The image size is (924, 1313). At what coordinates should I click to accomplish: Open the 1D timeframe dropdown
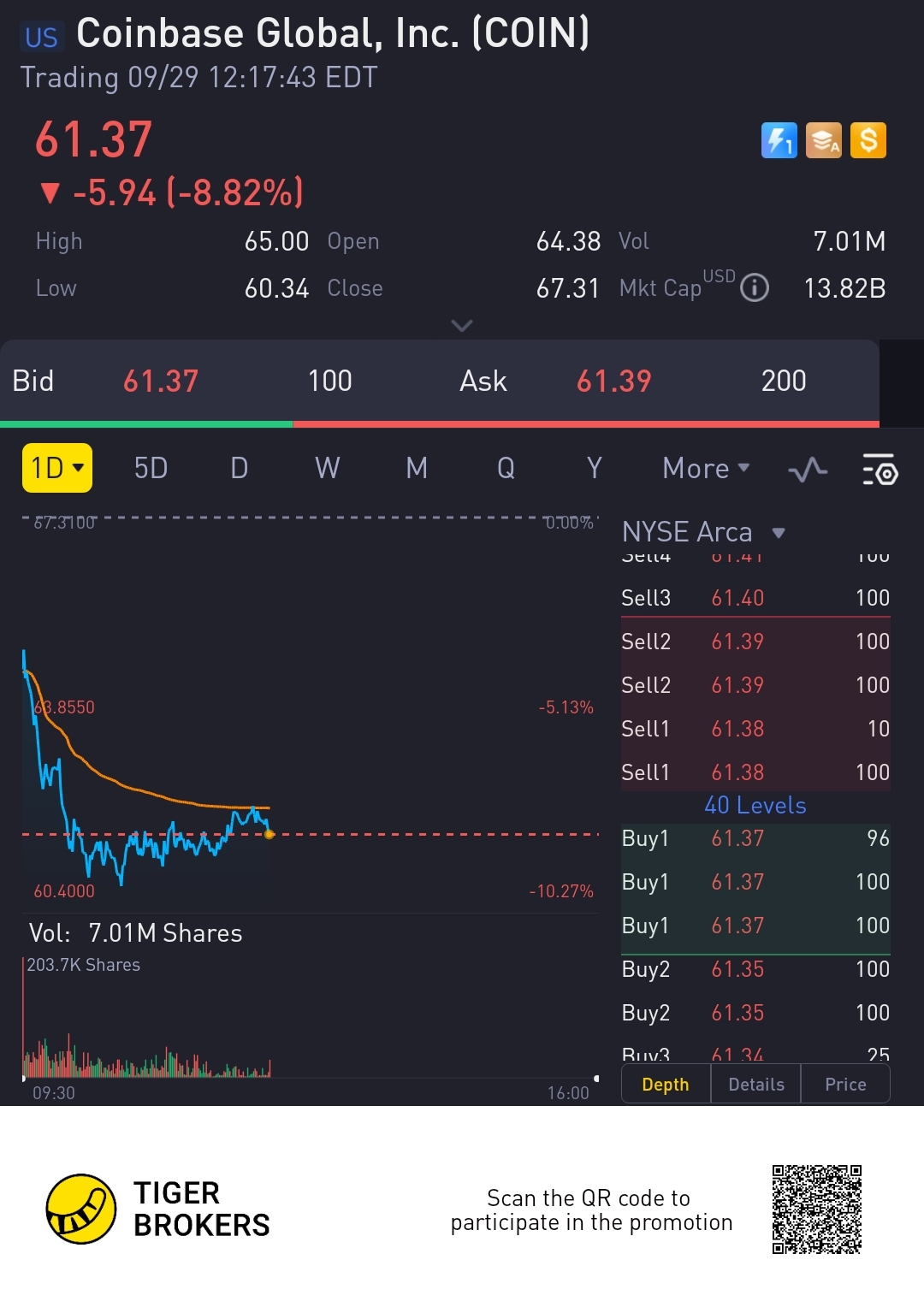click(x=57, y=468)
